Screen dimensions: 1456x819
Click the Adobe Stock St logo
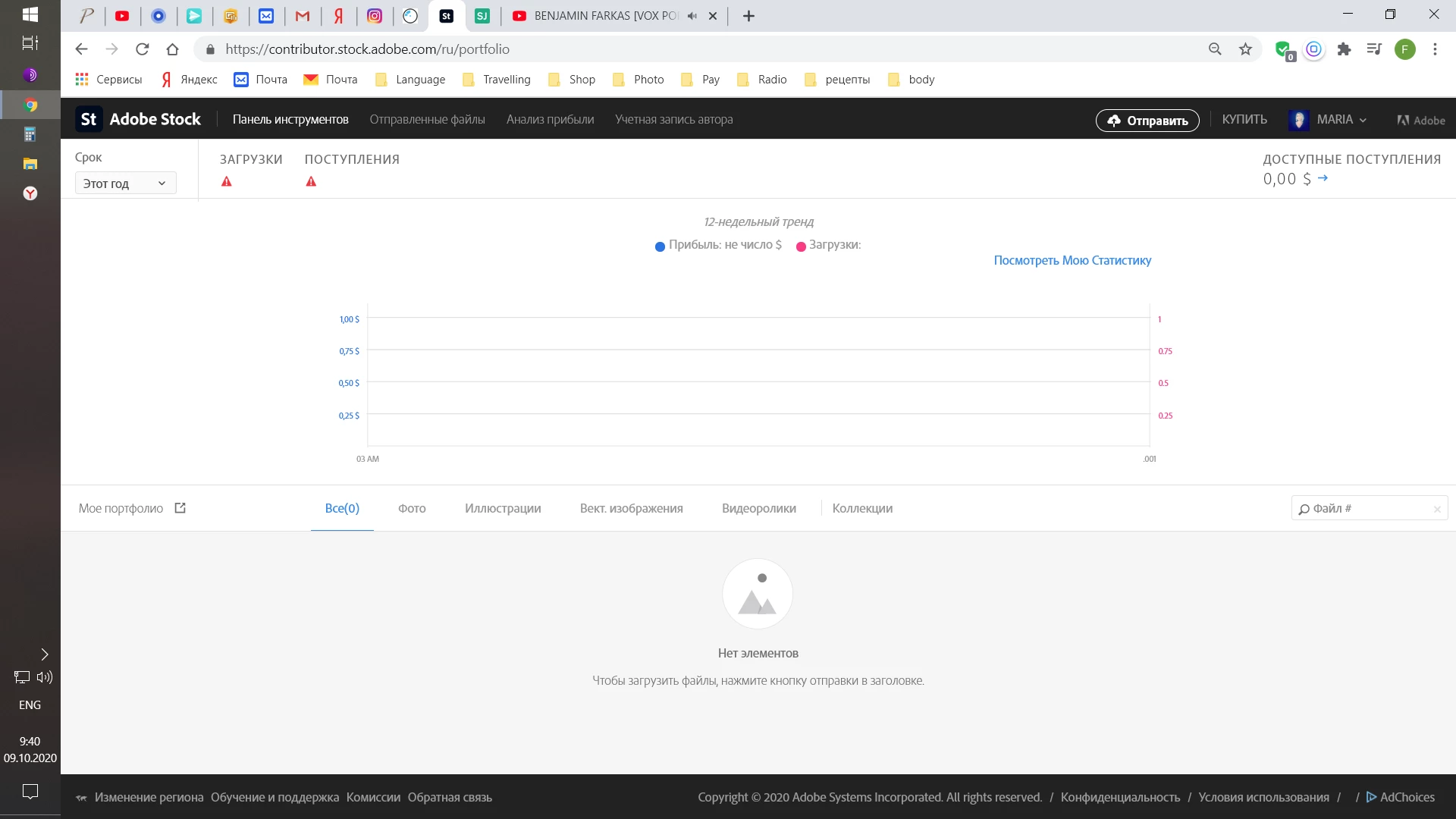89,119
